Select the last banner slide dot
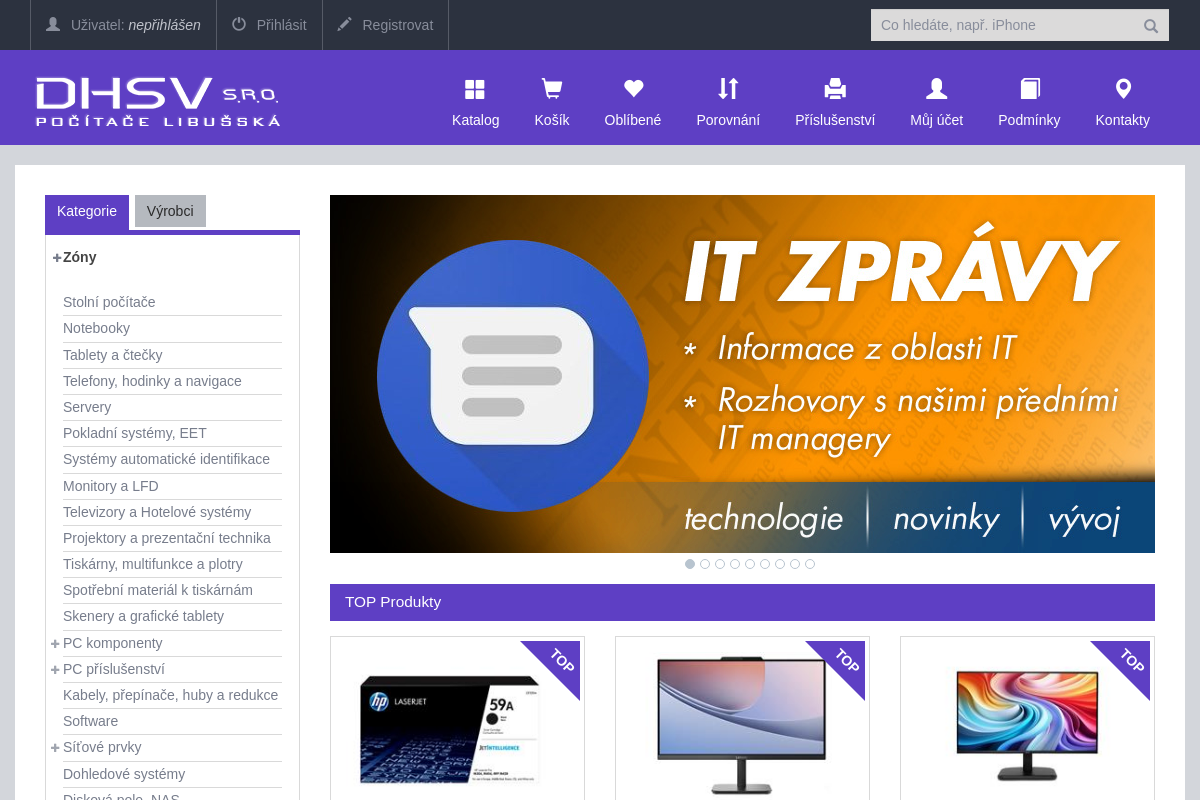Image resolution: width=1200 pixels, height=800 pixels. coord(810,564)
